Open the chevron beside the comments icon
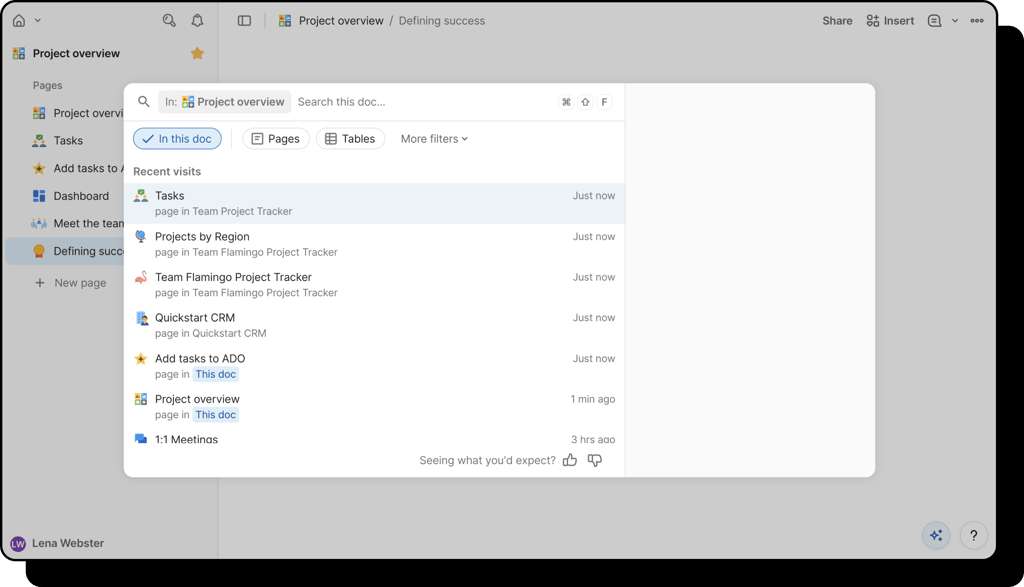 coord(955,20)
